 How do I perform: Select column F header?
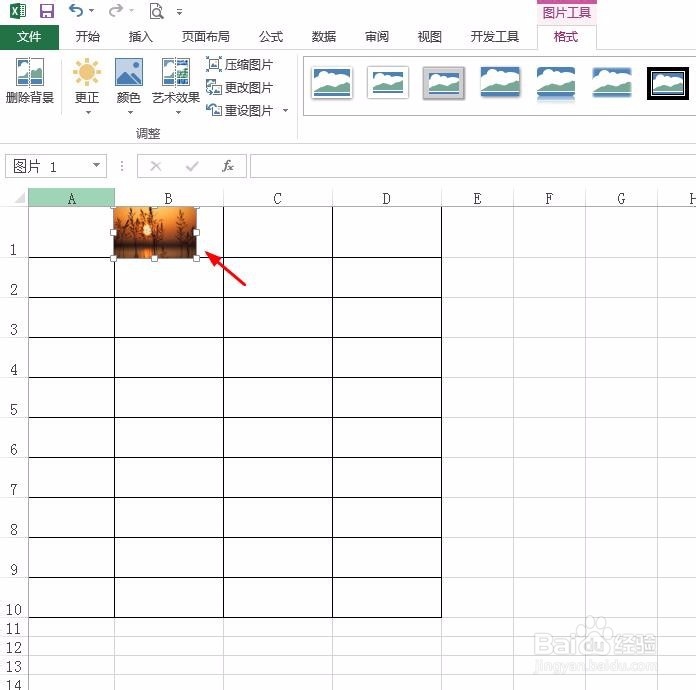click(x=550, y=198)
